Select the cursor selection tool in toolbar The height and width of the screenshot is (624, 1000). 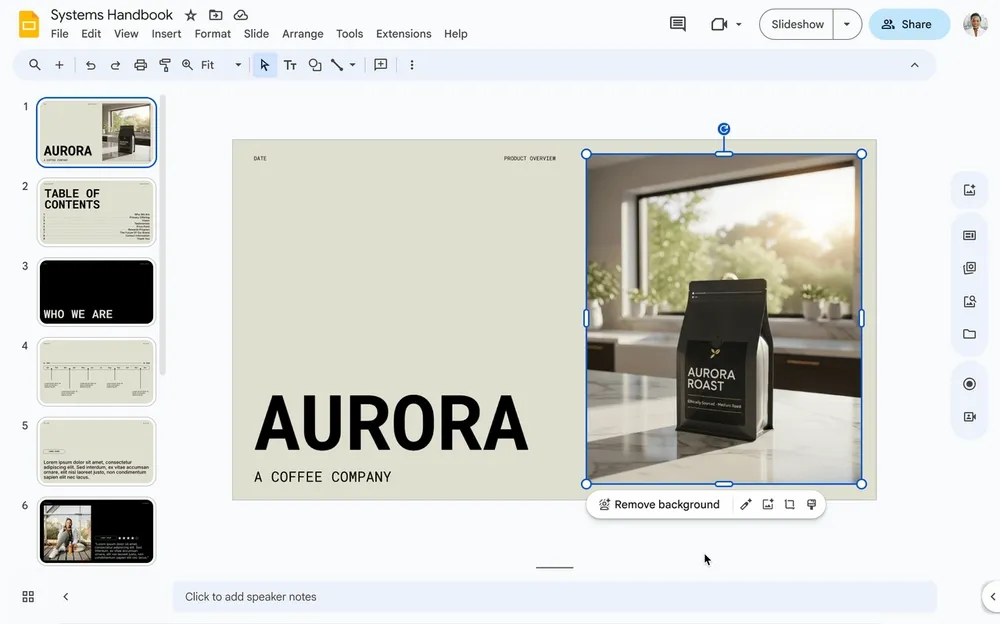click(x=264, y=64)
